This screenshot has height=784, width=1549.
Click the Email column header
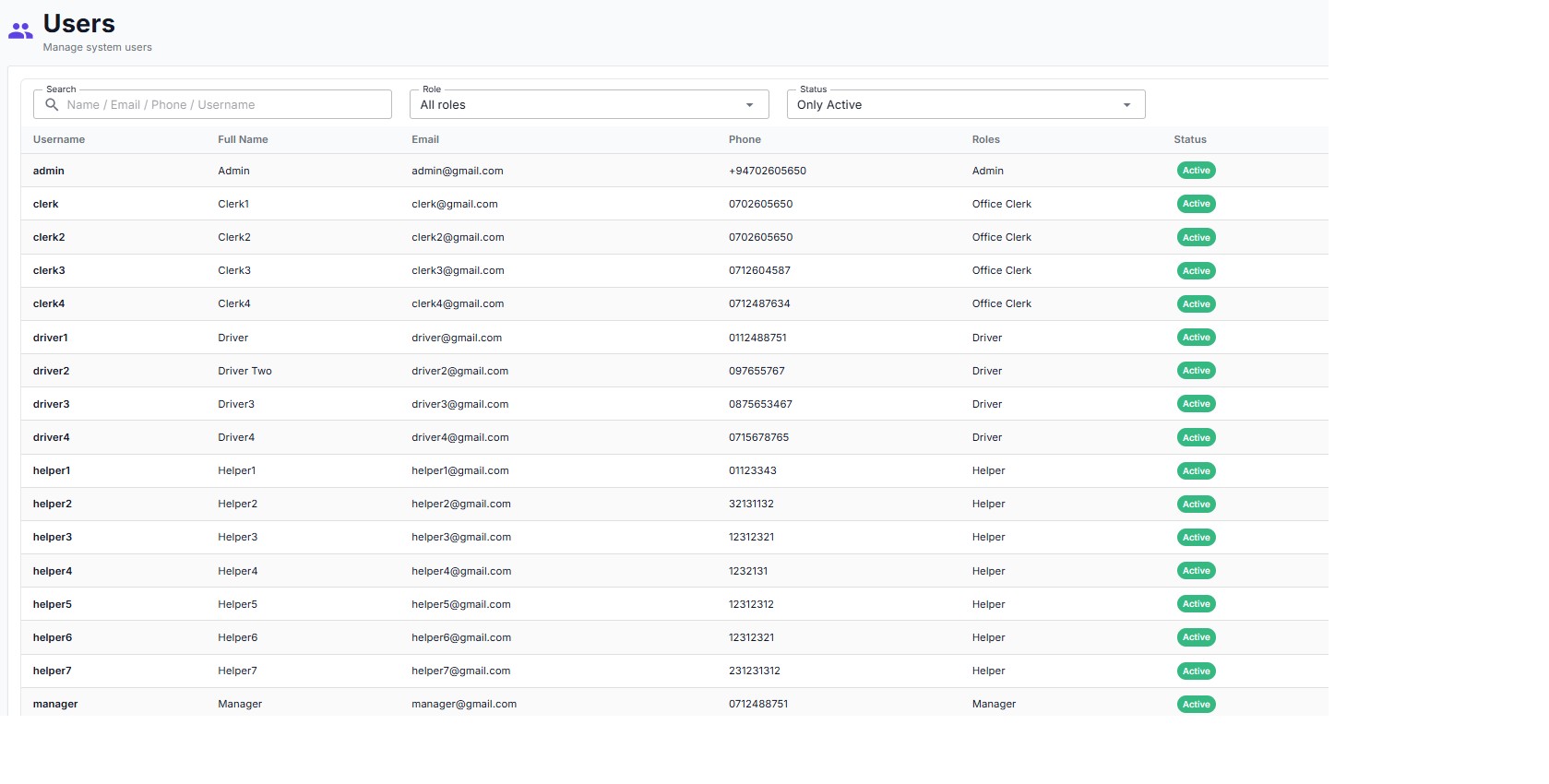[x=425, y=139]
